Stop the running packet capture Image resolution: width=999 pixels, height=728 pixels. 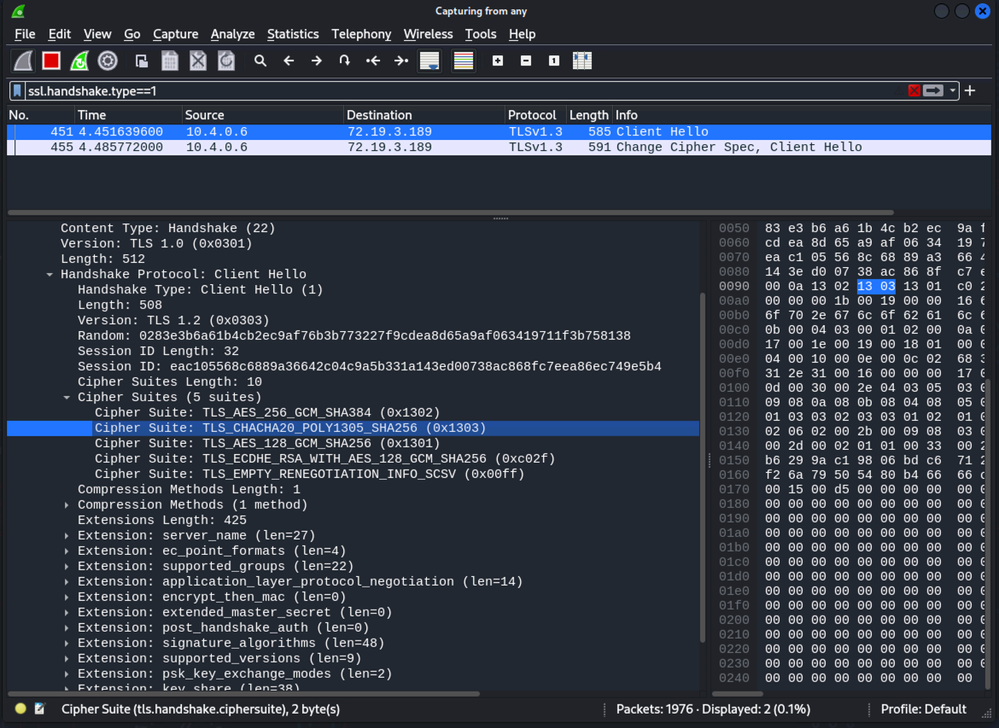(51, 61)
